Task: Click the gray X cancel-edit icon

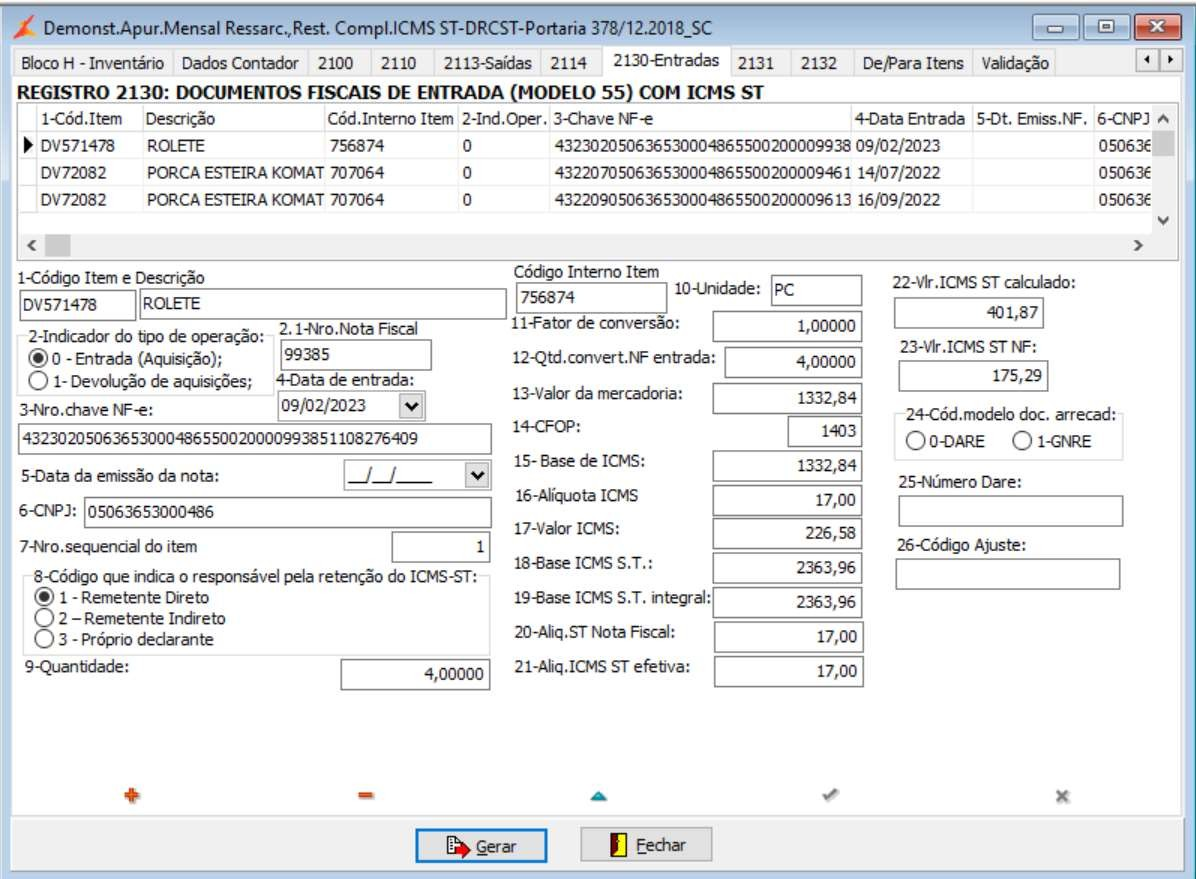Action: pyautogui.click(x=1062, y=796)
